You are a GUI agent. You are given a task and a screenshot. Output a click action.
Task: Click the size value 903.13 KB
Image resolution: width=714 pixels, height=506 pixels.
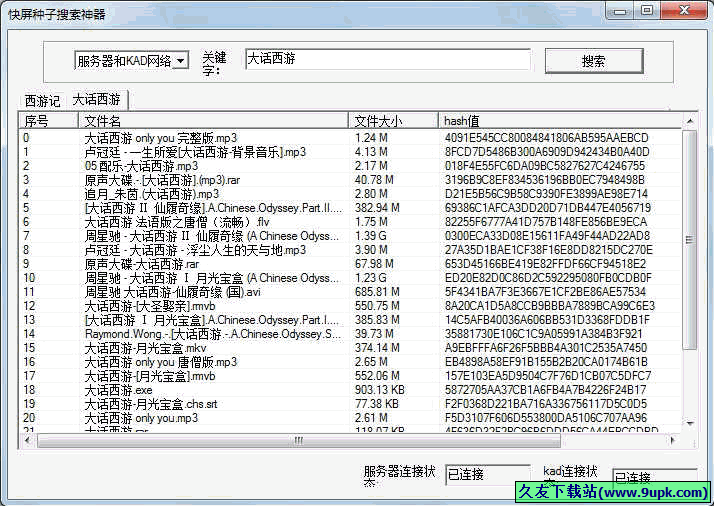pyautogui.click(x=380, y=390)
